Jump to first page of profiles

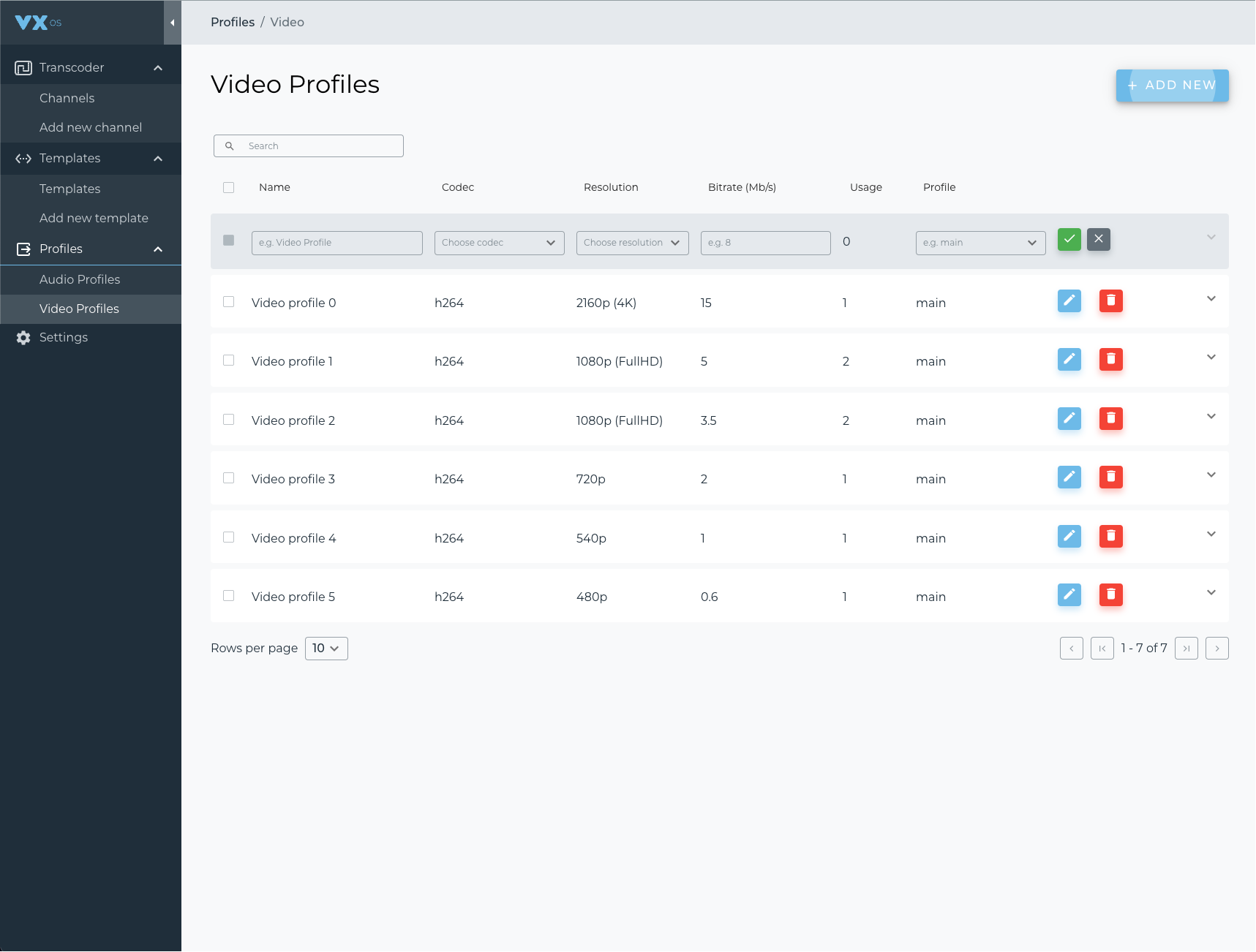point(1102,649)
